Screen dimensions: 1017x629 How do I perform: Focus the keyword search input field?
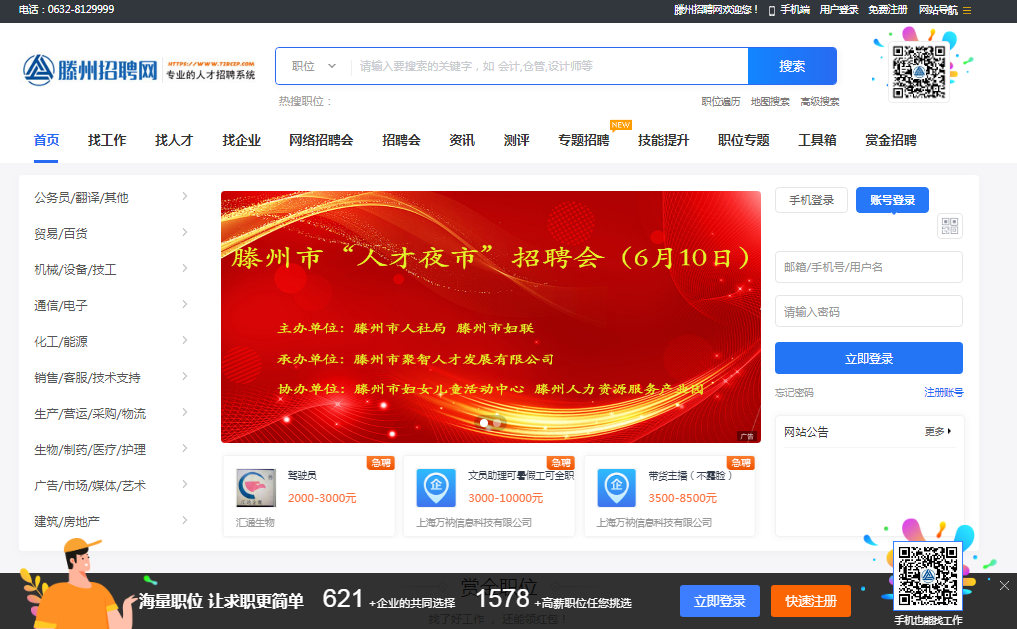(549, 66)
